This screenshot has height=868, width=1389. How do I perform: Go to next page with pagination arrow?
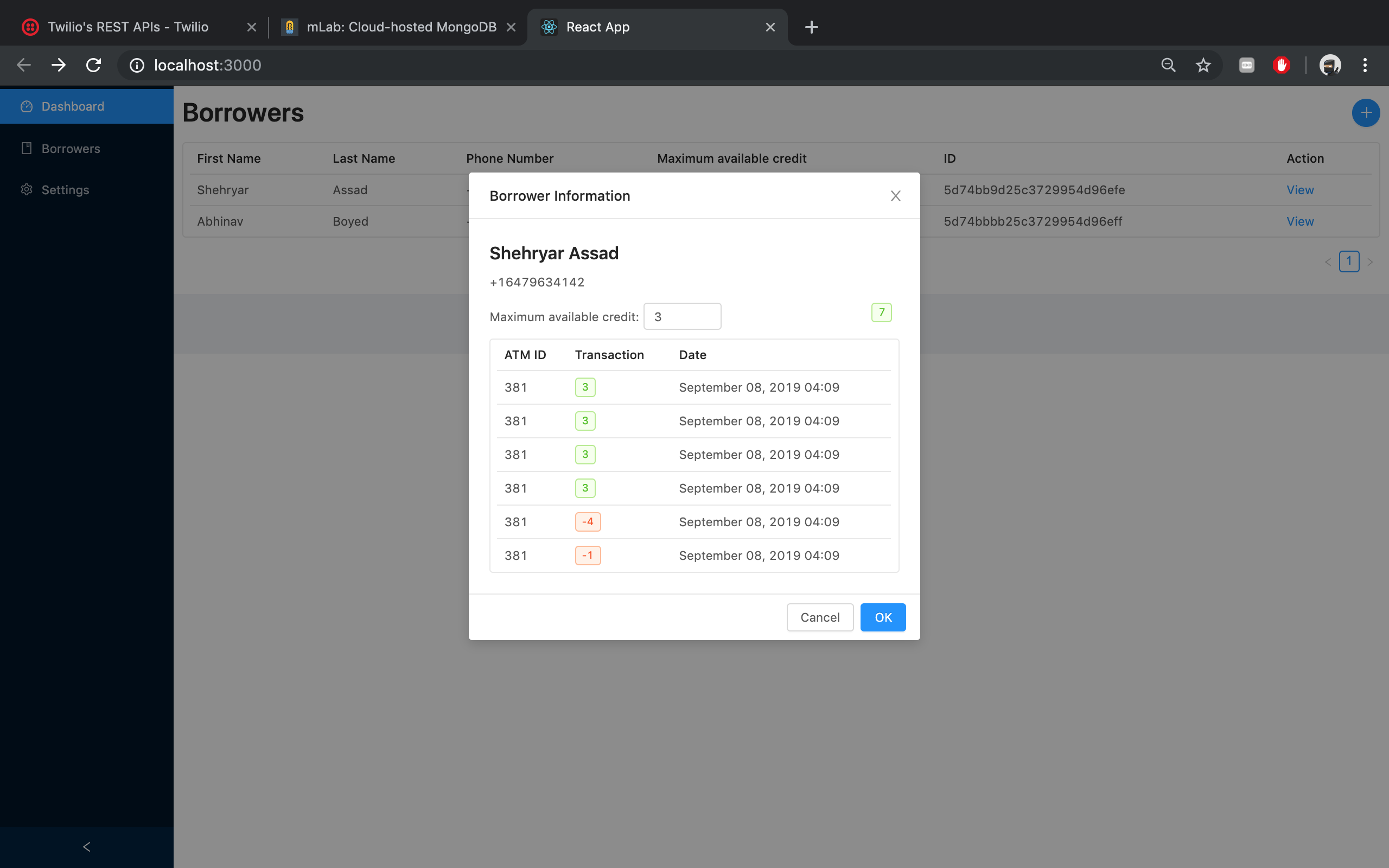pos(1370,263)
